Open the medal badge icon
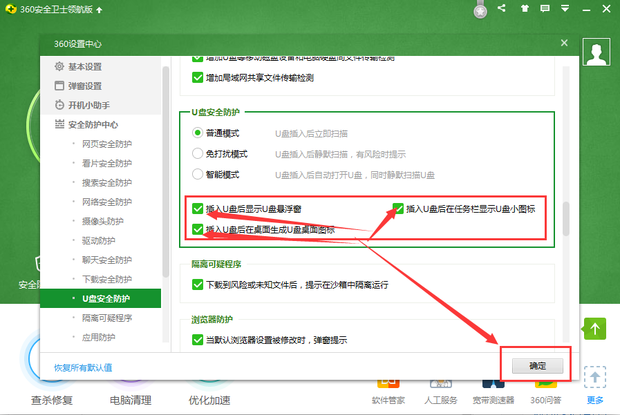Image resolution: width=620 pixels, height=415 pixels. [x=480, y=10]
